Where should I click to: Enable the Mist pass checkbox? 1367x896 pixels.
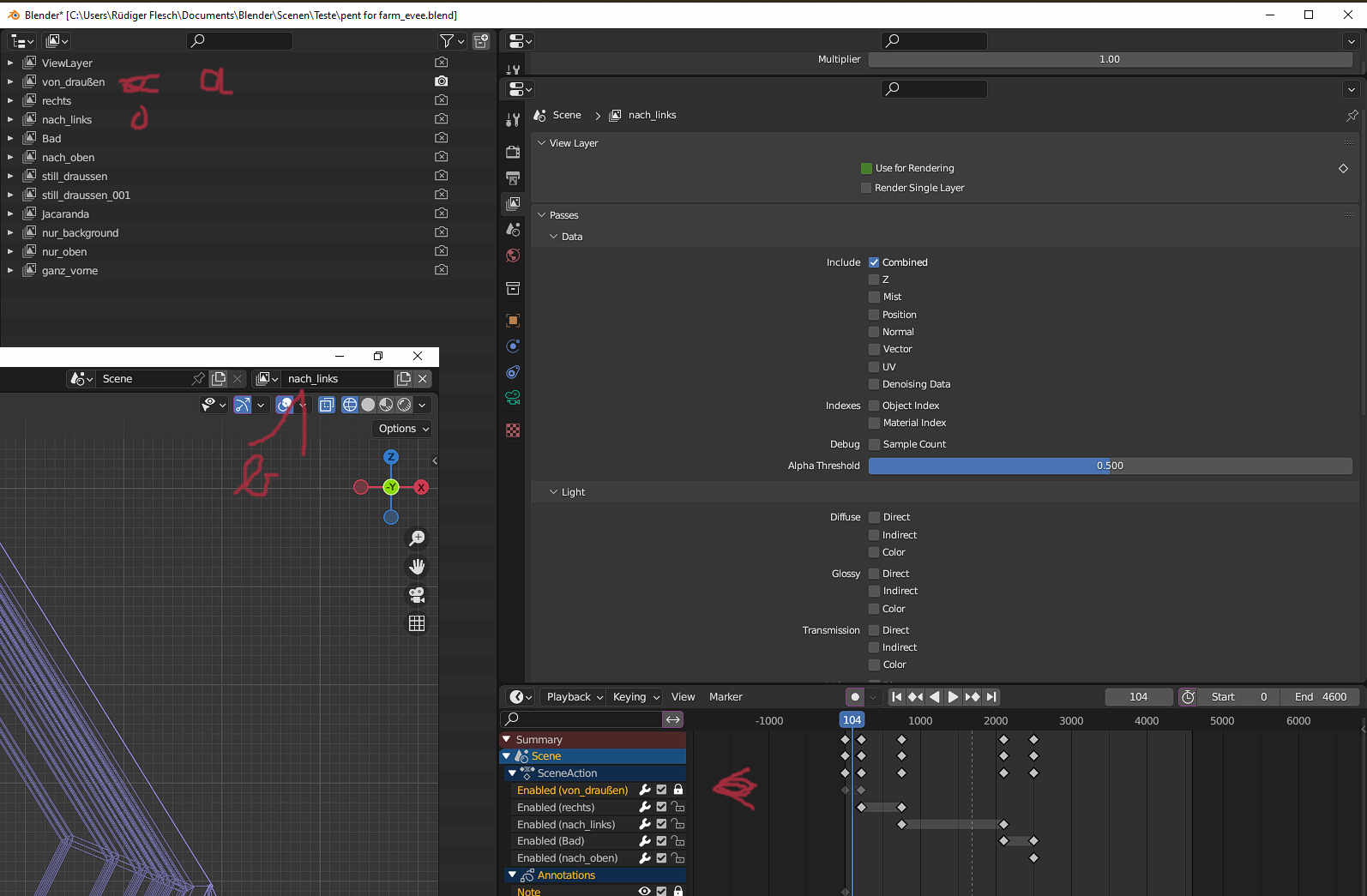874,297
